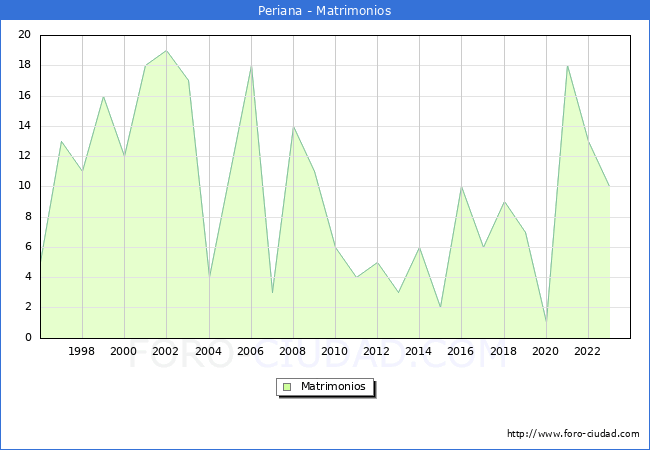The height and width of the screenshot is (450, 650).
Task: Click the y-axis value 0
Action: [x=28, y=337]
